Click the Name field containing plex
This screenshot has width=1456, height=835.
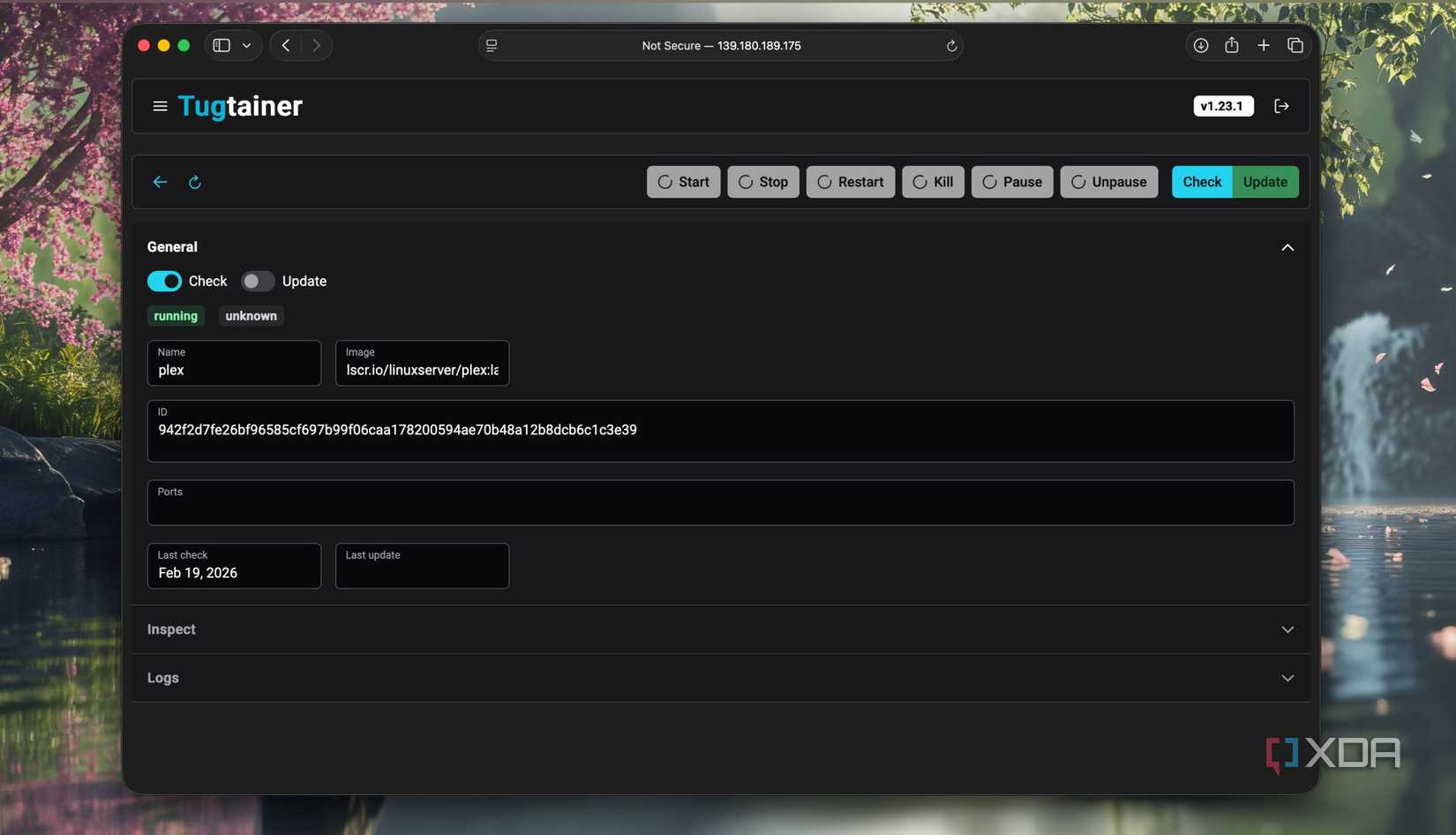click(x=234, y=363)
